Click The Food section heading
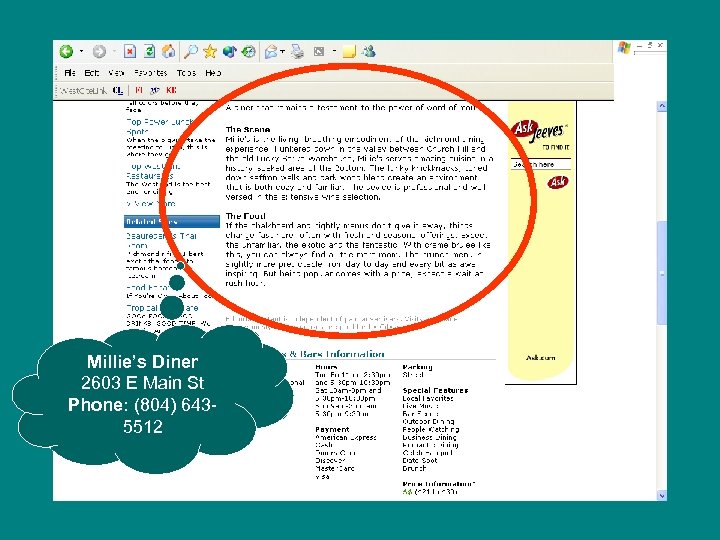The image size is (720, 540). click(x=246, y=216)
